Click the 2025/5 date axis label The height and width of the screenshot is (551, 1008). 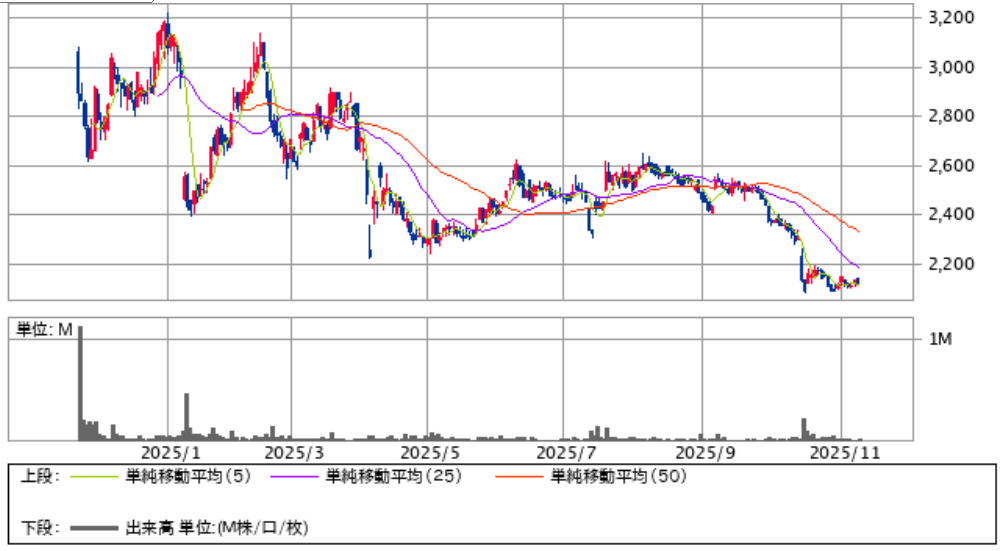coord(426,451)
